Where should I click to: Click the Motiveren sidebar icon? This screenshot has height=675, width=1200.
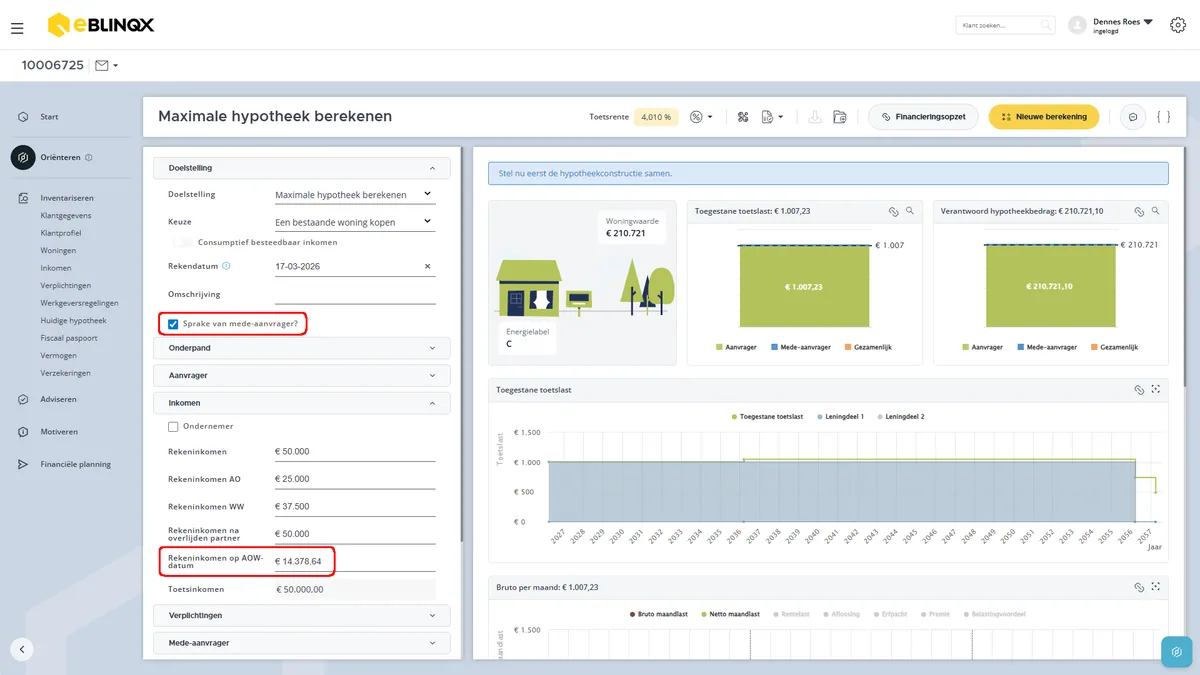click(23, 432)
